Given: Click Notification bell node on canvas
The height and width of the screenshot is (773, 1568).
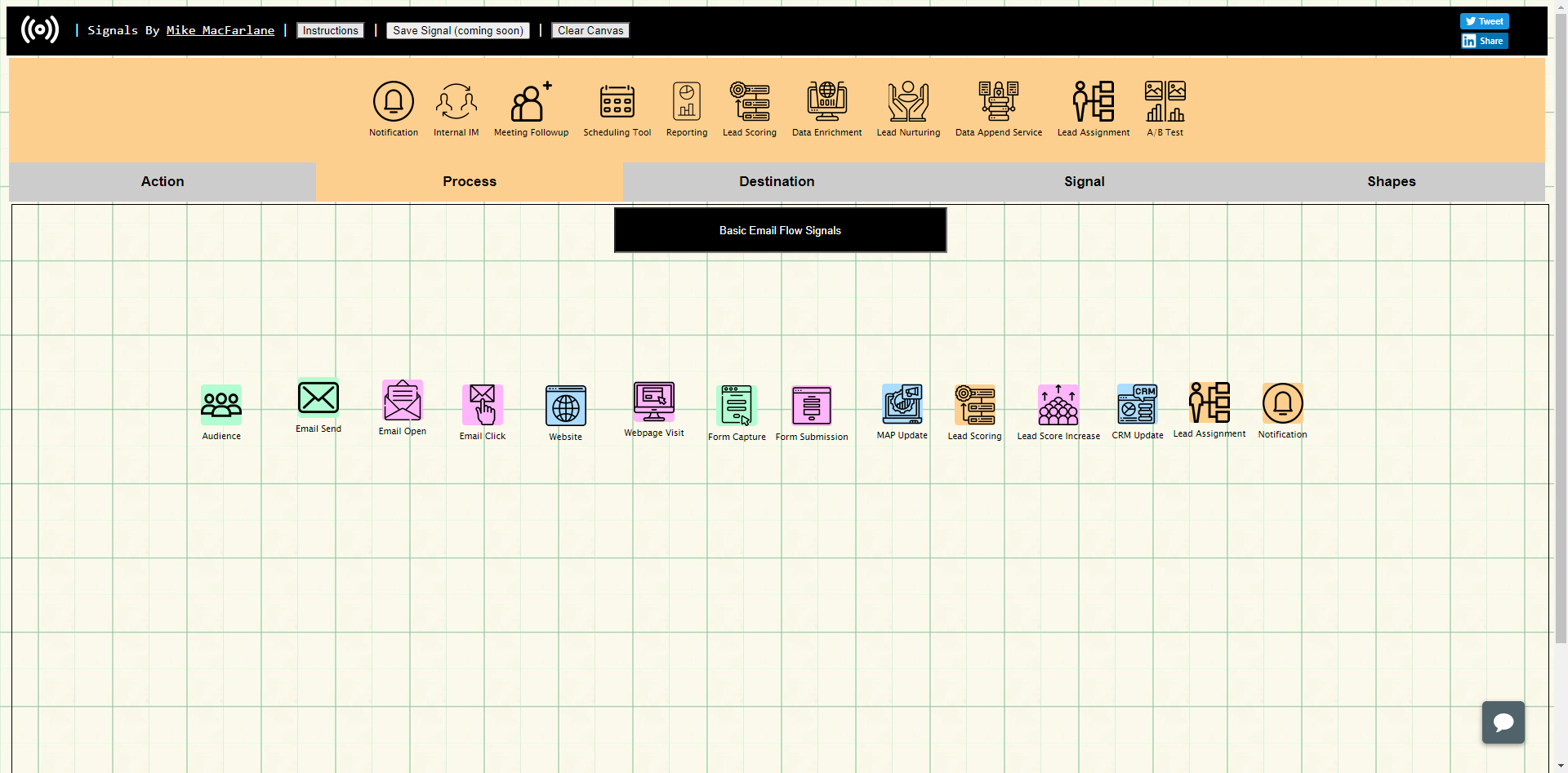Looking at the screenshot, I should pyautogui.click(x=1283, y=403).
